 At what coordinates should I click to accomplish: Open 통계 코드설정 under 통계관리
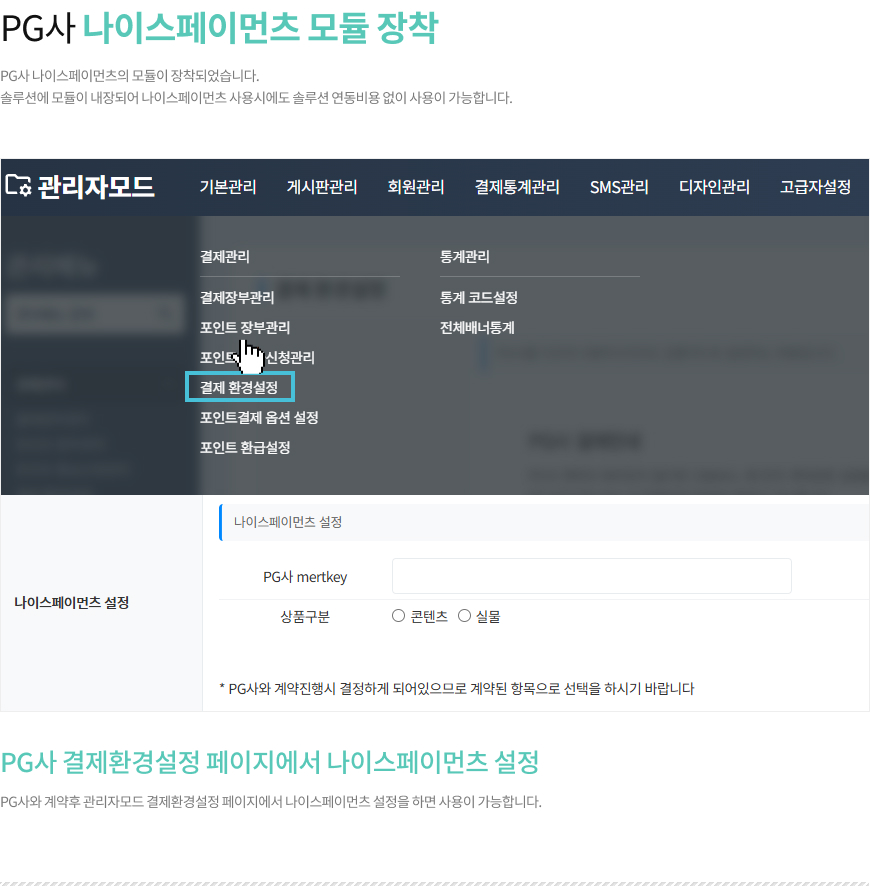pos(478,298)
